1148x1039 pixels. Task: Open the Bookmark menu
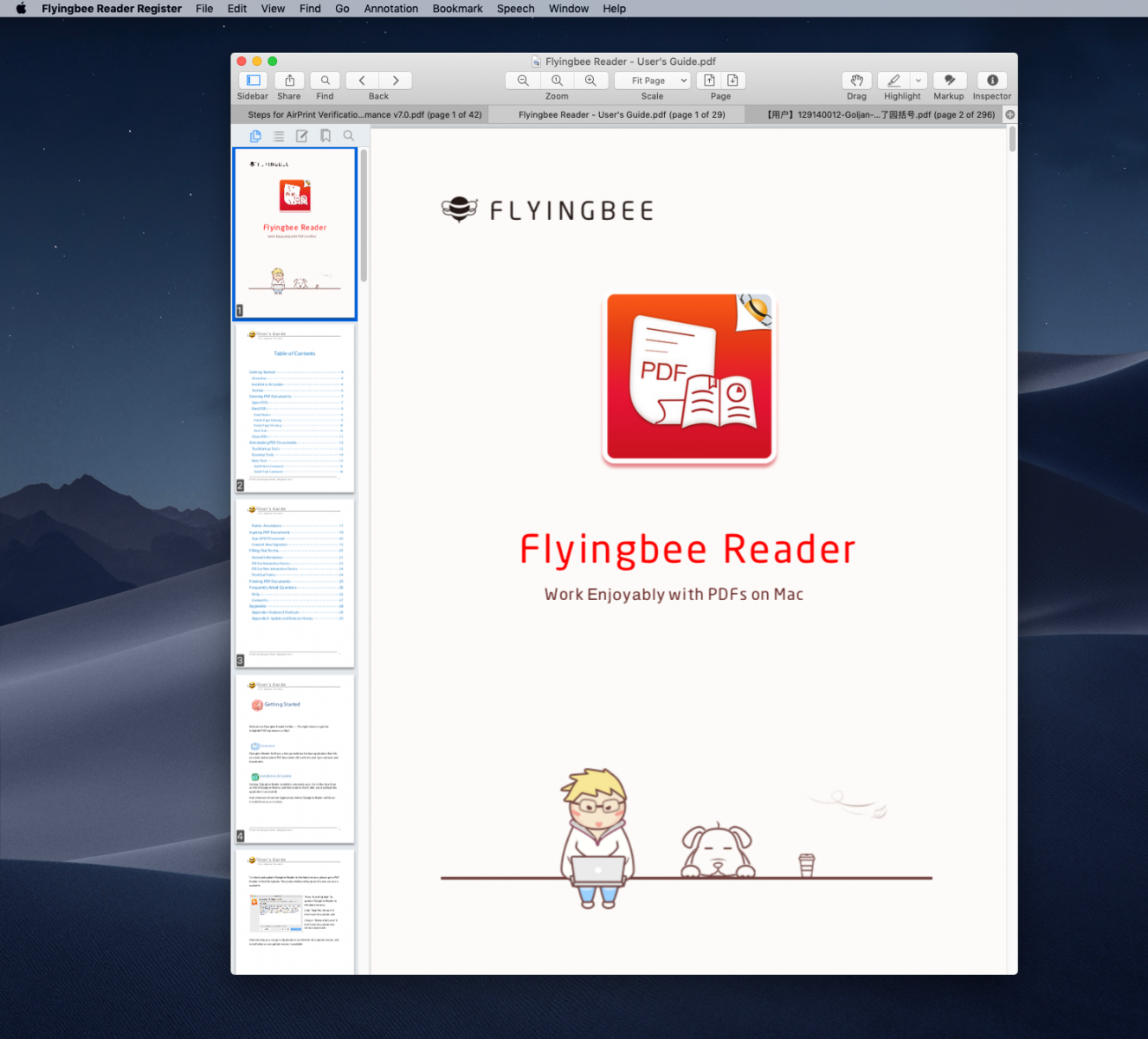457,9
